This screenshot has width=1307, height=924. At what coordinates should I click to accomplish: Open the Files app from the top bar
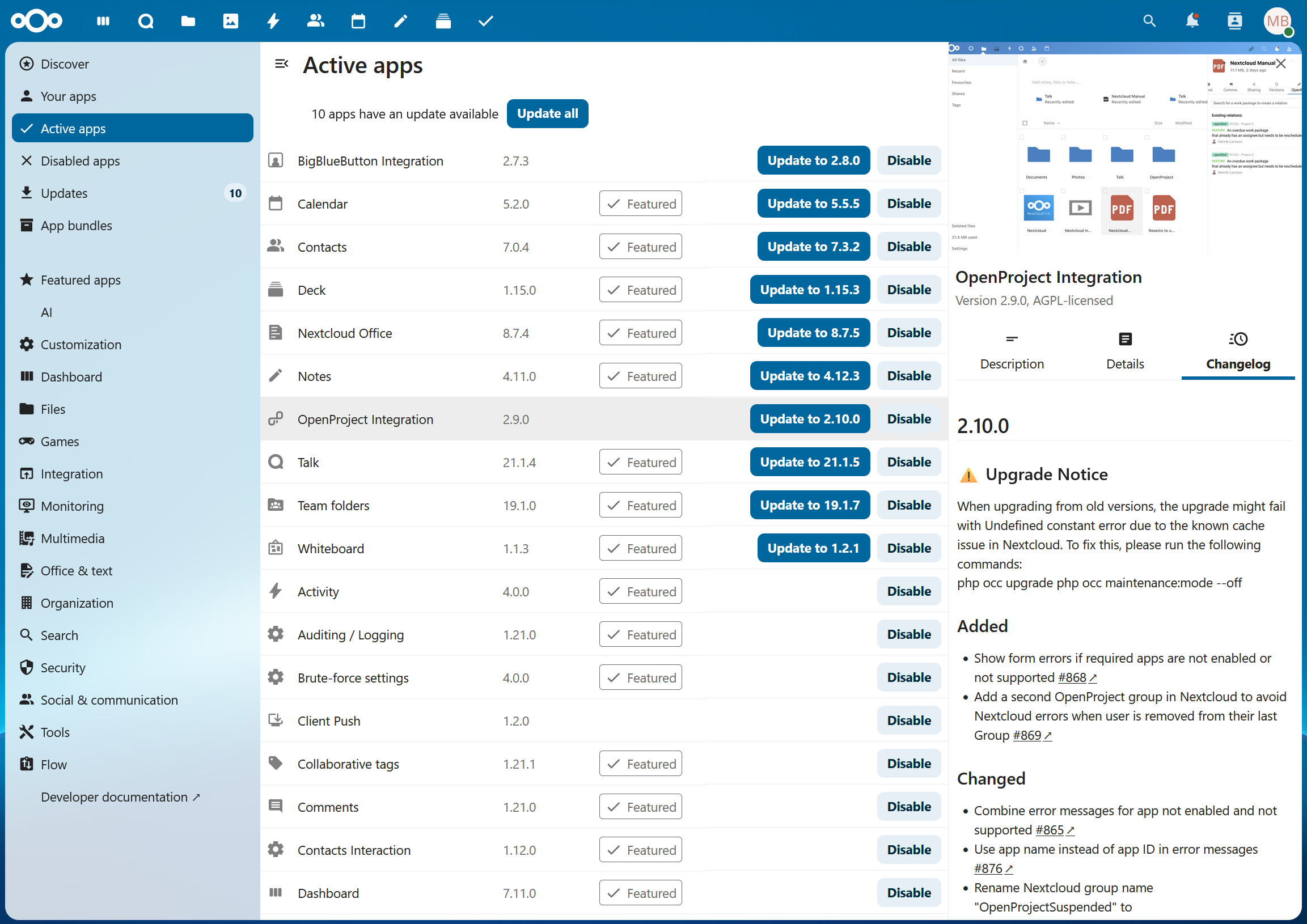click(188, 21)
